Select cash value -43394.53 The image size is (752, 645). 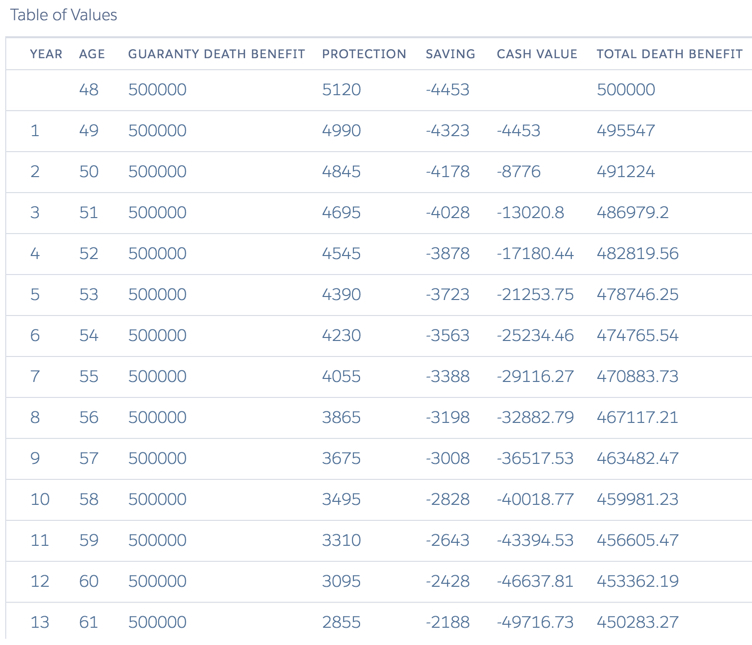coord(535,540)
